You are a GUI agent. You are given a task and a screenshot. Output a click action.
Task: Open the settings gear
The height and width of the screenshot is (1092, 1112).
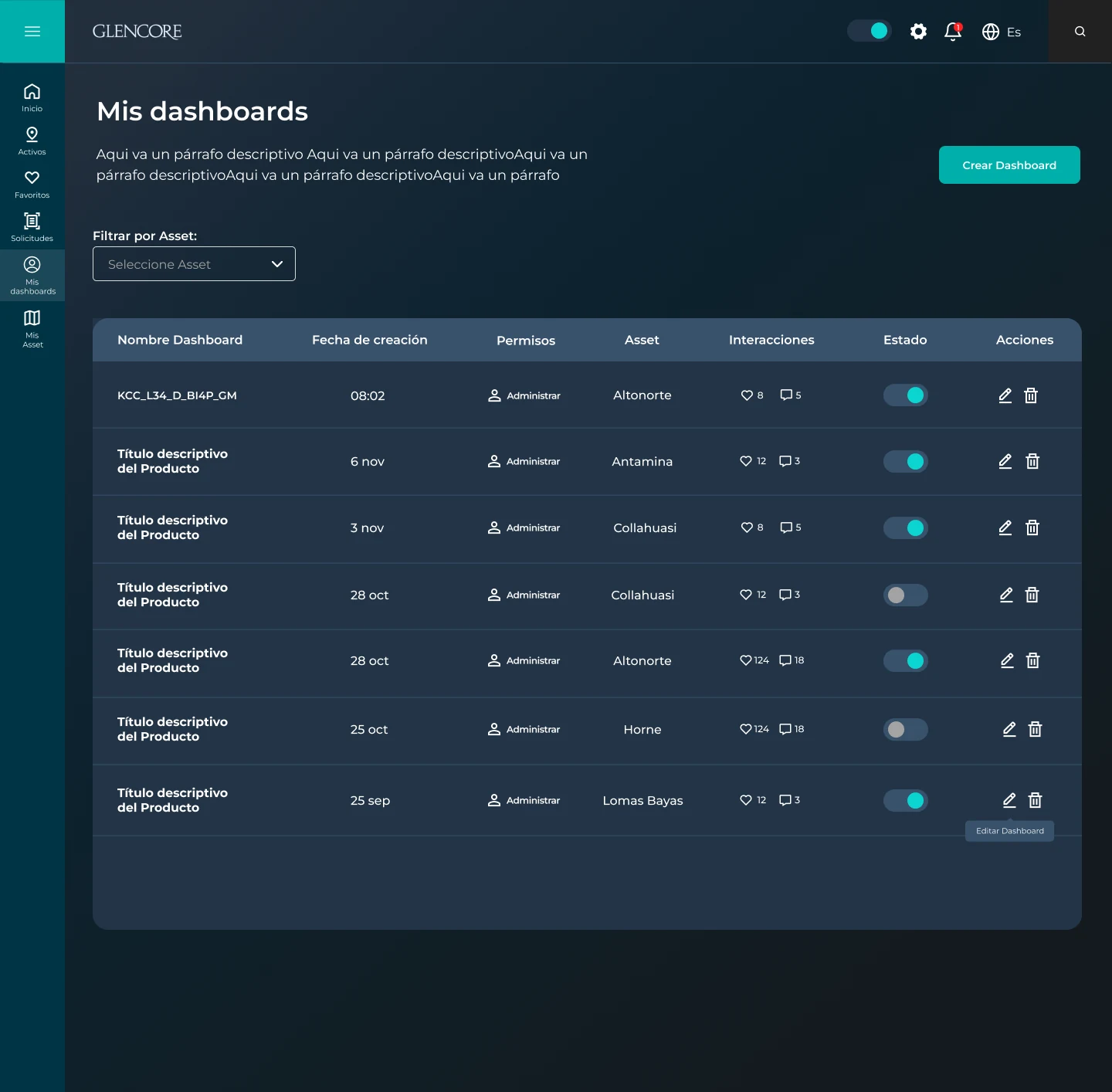point(918,32)
